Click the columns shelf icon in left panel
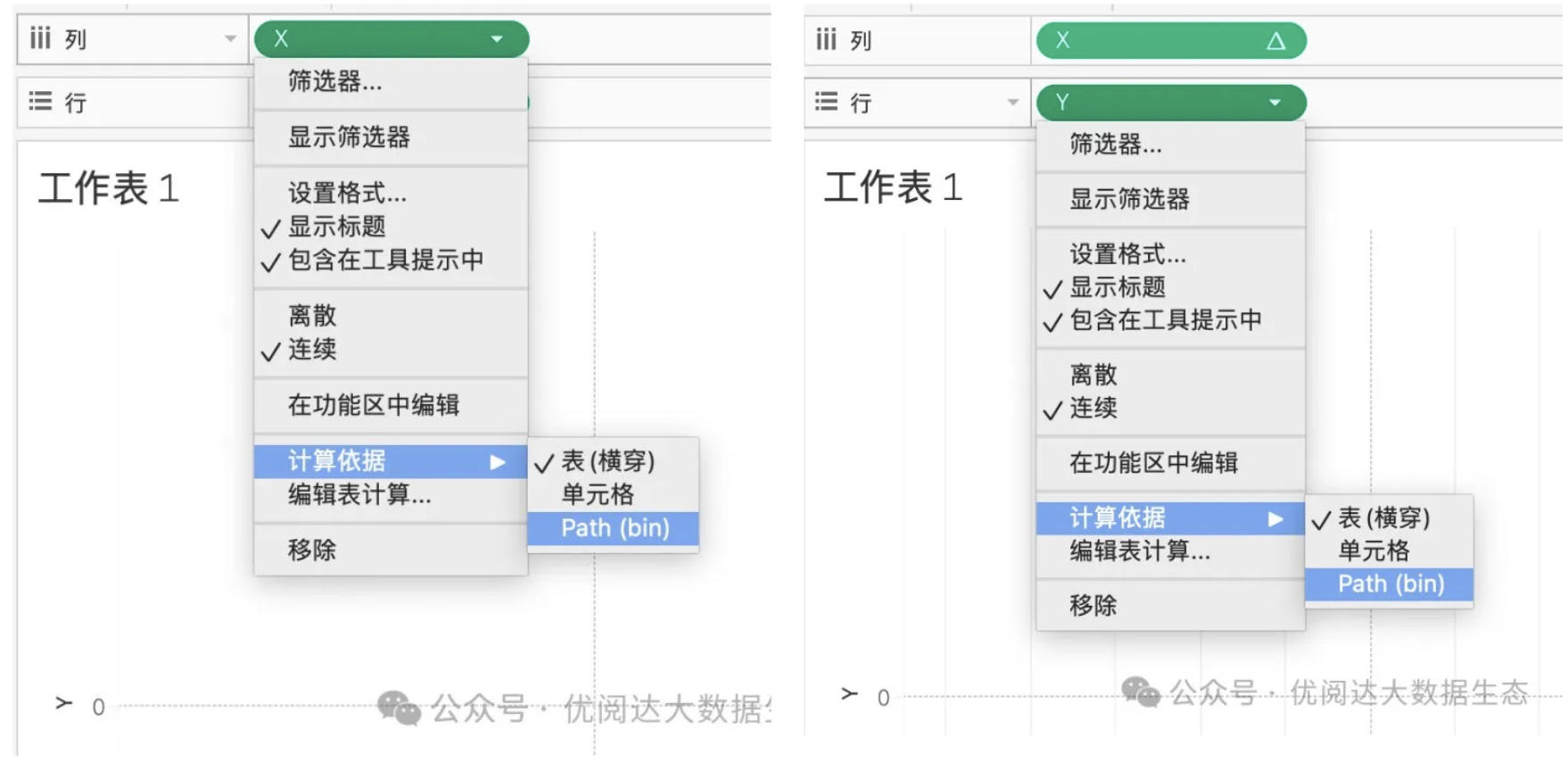The width and height of the screenshot is (1568, 762). 40,37
